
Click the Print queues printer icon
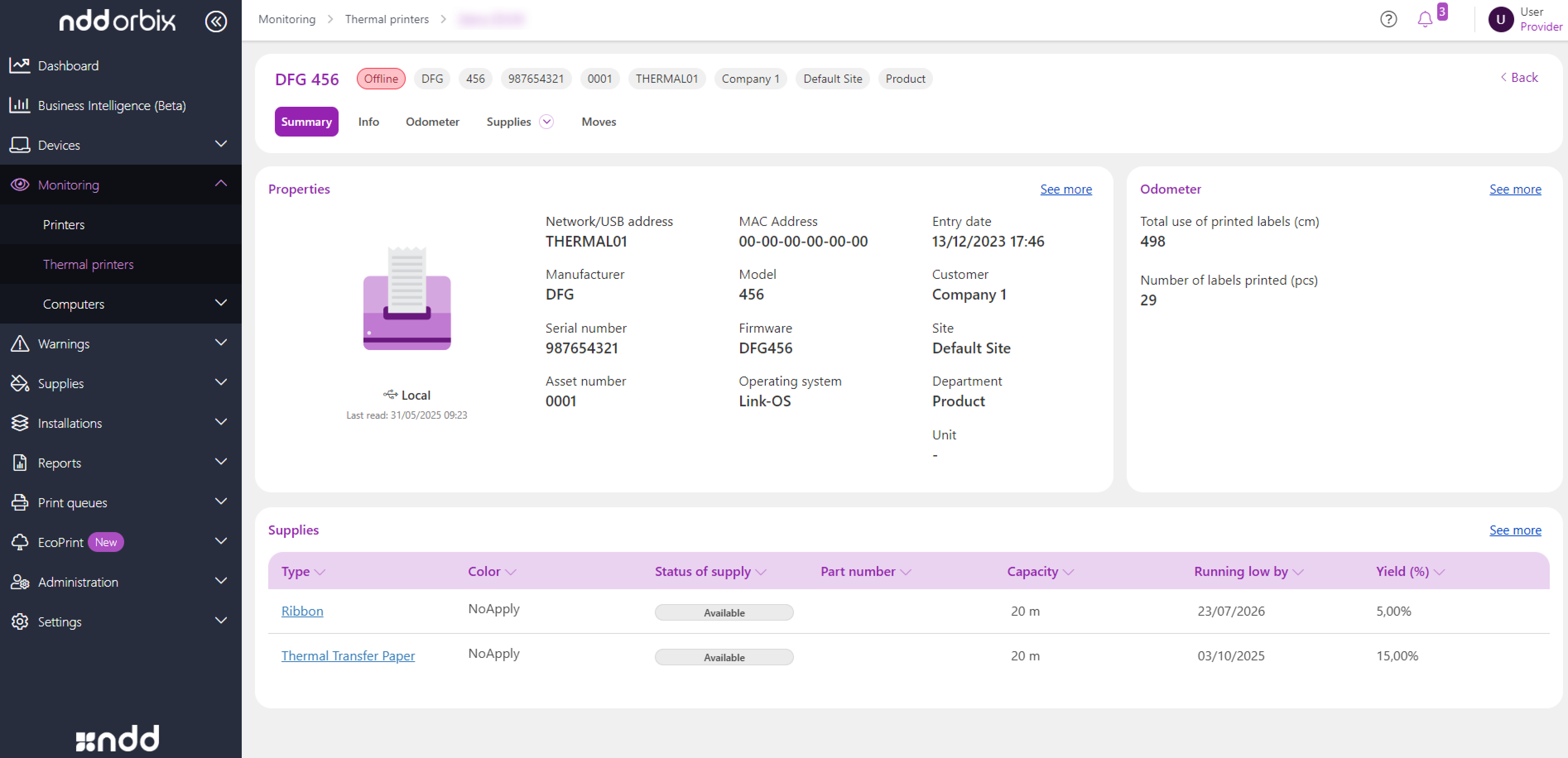[19, 502]
